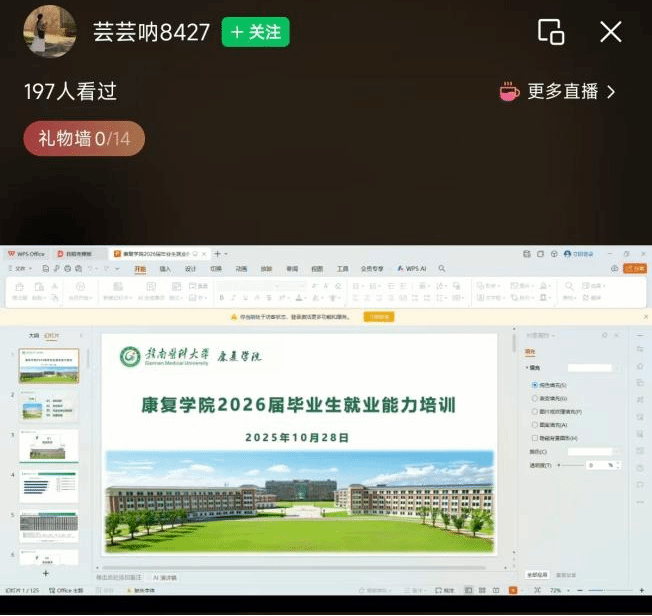Viewport: 652px width, 616px height.
Task: Select the gradient fill radio option
Action: [x=535, y=398]
